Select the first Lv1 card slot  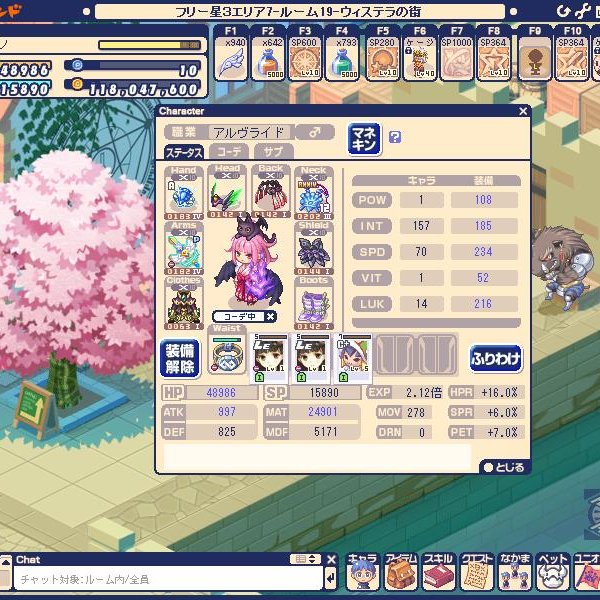point(269,358)
